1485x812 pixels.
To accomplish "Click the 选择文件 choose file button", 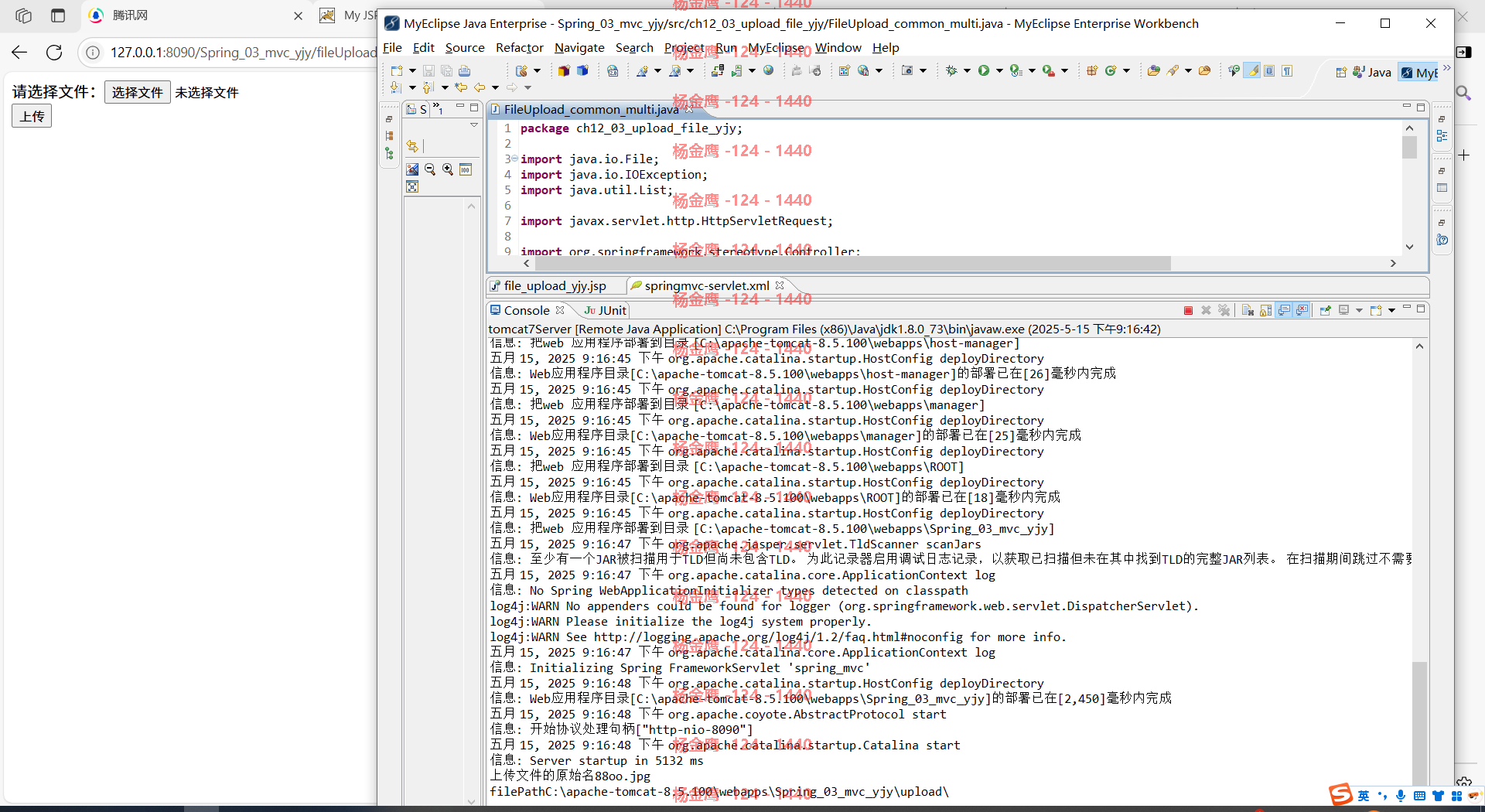I will [x=138, y=92].
